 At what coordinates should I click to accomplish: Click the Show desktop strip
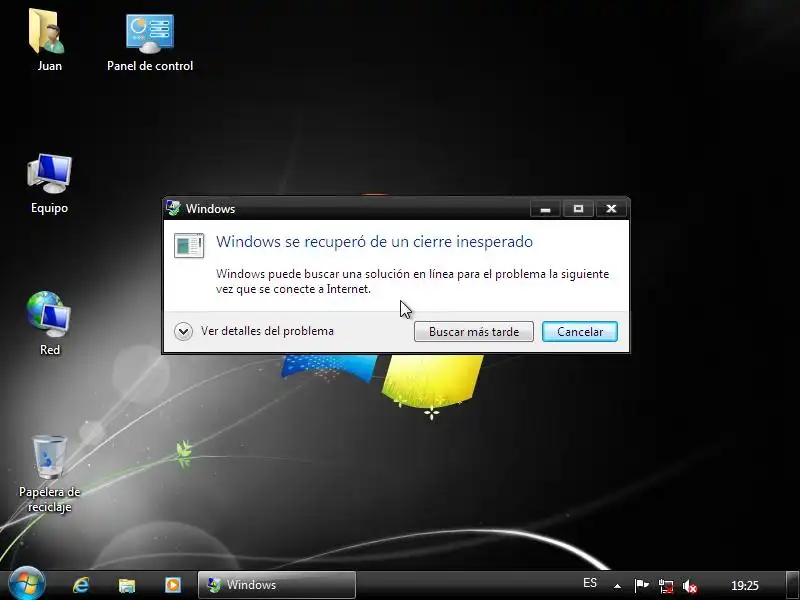click(792, 585)
